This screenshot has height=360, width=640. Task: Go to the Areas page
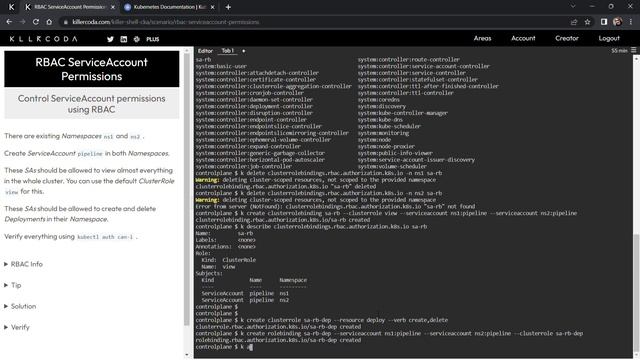(482, 38)
